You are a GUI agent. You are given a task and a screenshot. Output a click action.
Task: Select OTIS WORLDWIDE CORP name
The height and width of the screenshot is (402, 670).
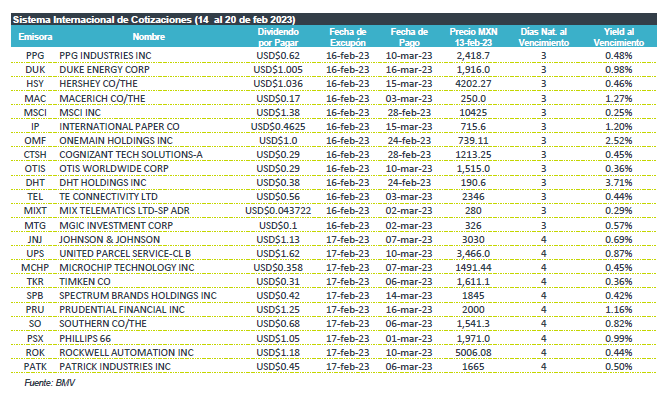pyautogui.click(x=114, y=169)
